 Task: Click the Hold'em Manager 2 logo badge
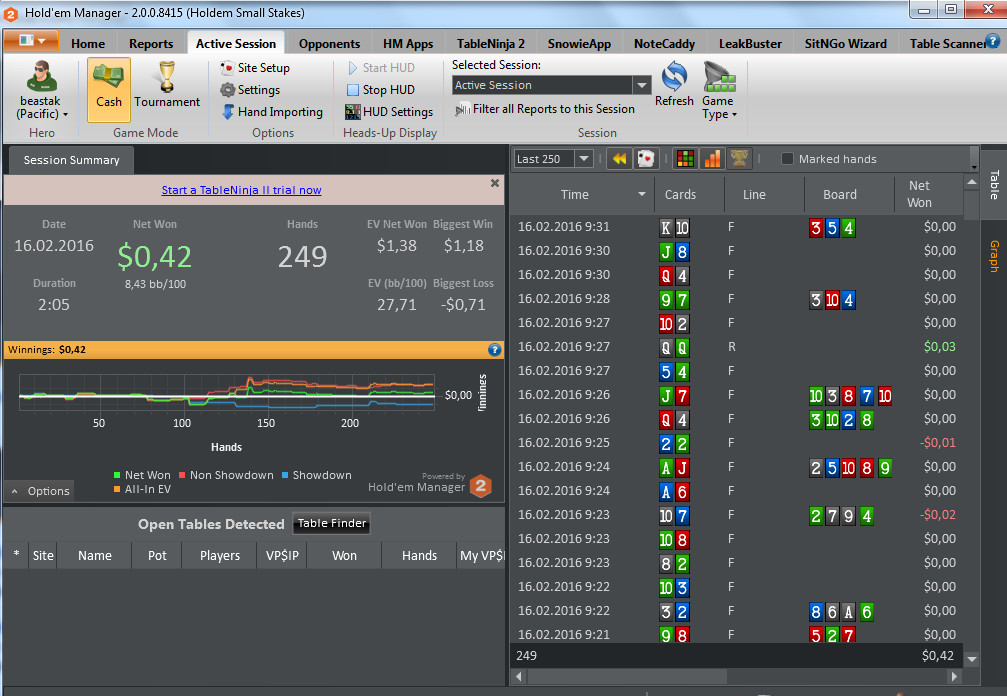[480, 486]
